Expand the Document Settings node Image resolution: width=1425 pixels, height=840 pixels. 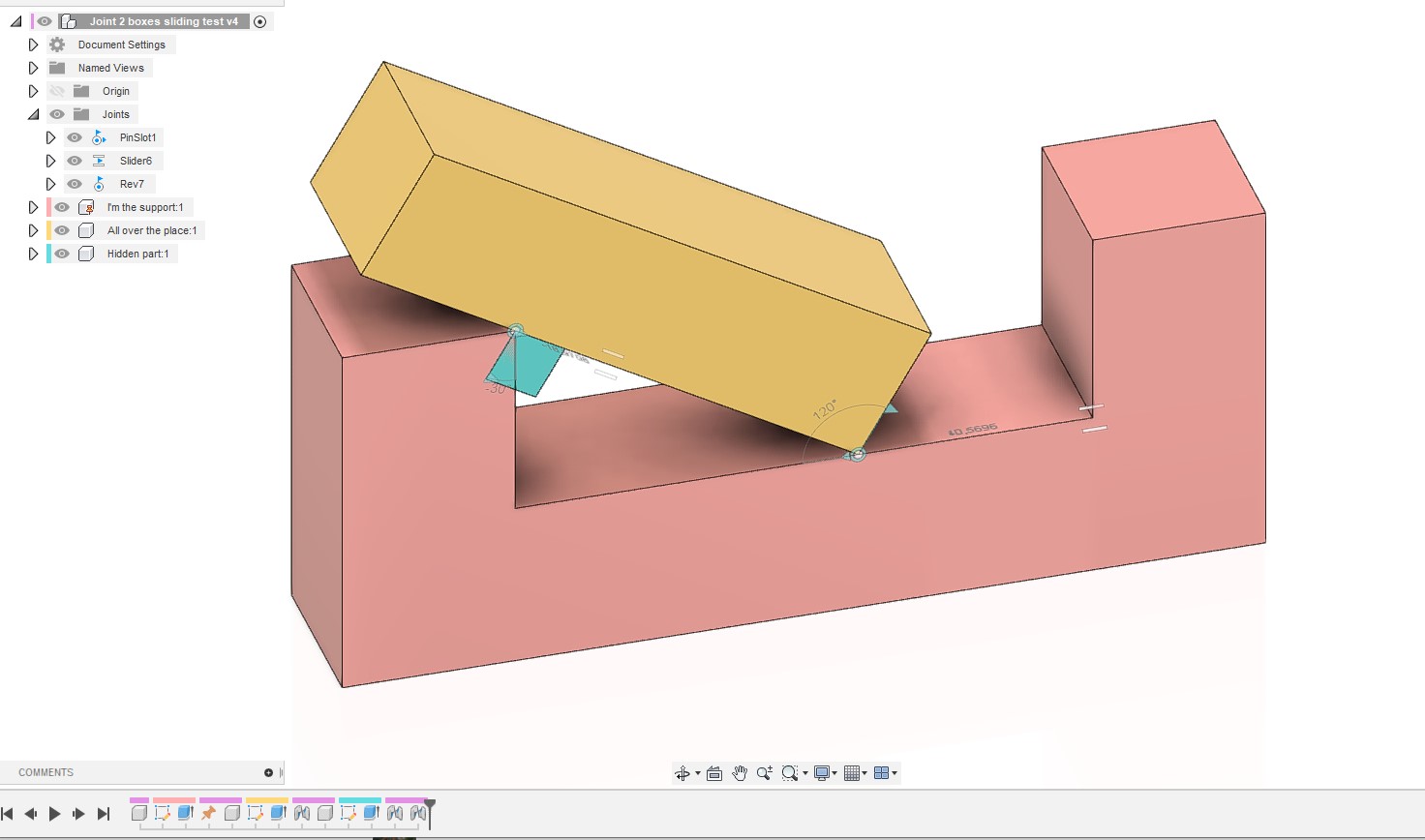pos(33,45)
